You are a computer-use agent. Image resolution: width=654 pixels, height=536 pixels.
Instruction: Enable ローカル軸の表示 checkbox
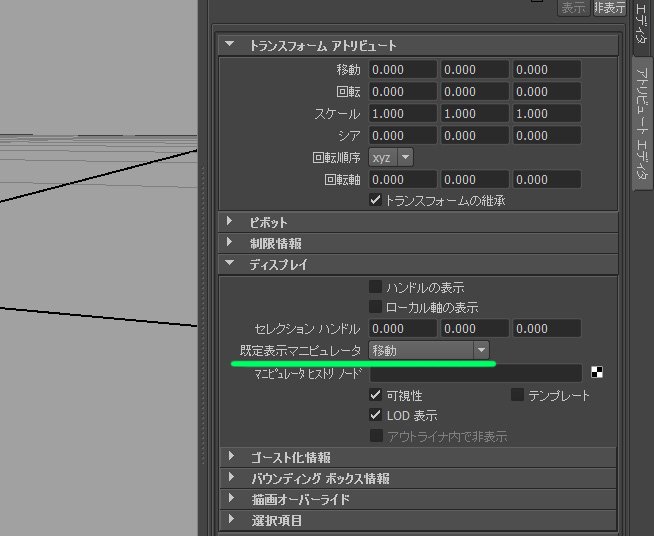tap(375, 307)
